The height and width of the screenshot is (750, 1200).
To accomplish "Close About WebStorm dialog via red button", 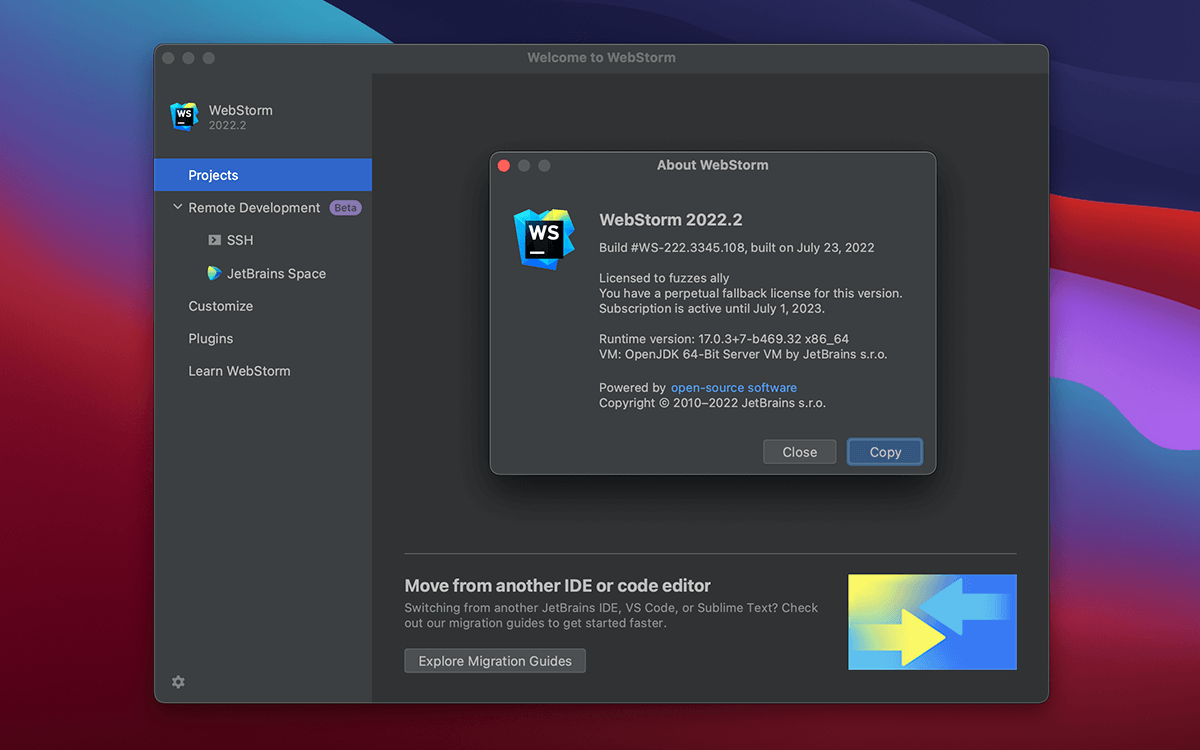I will [504, 165].
